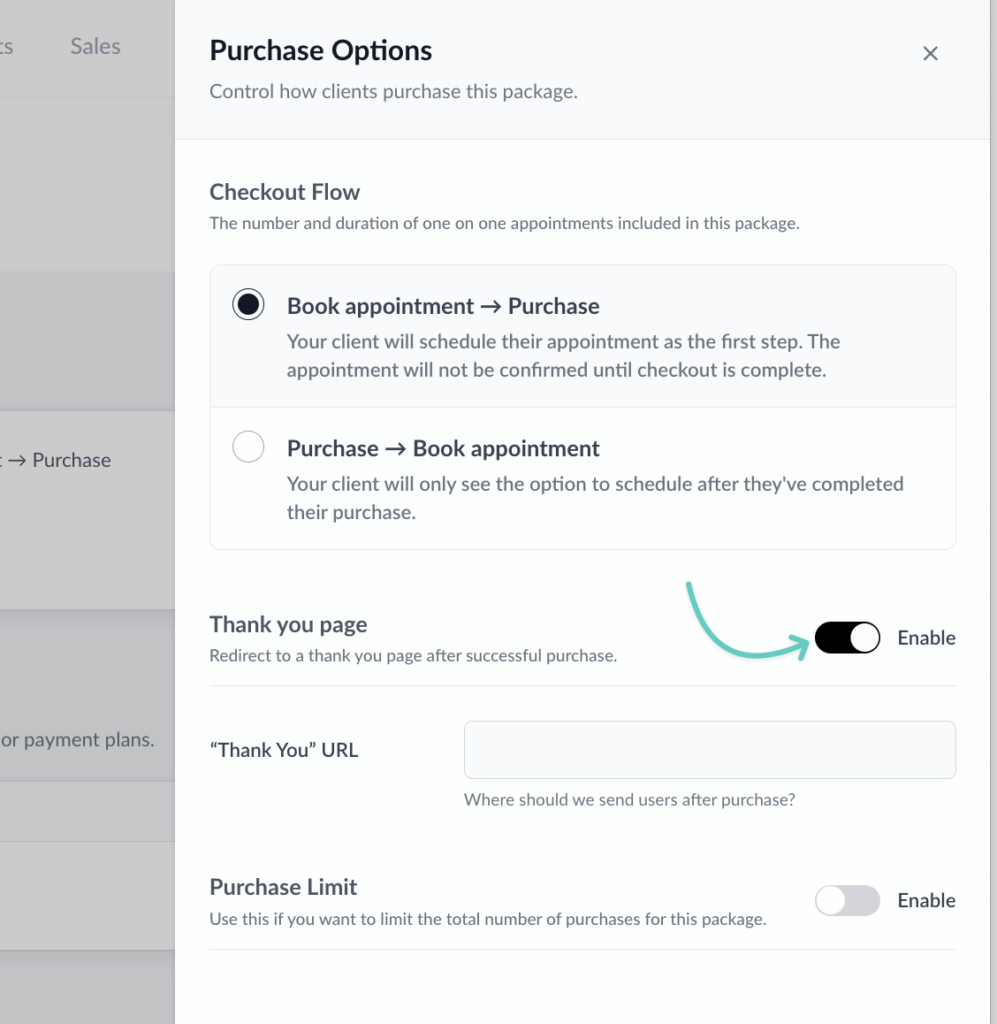Click the Purchase Limit heading
The image size is (997, 1024).
click(283, 887)
